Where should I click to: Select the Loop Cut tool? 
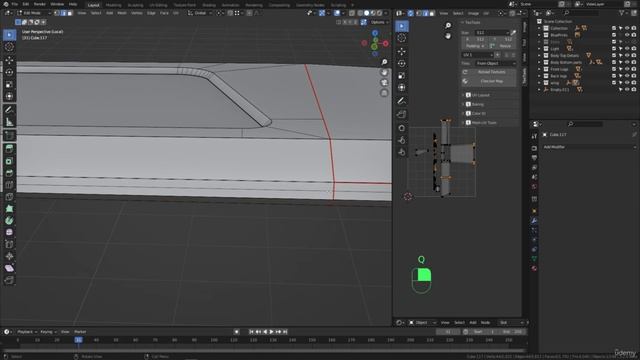click(x=9, y=185)
